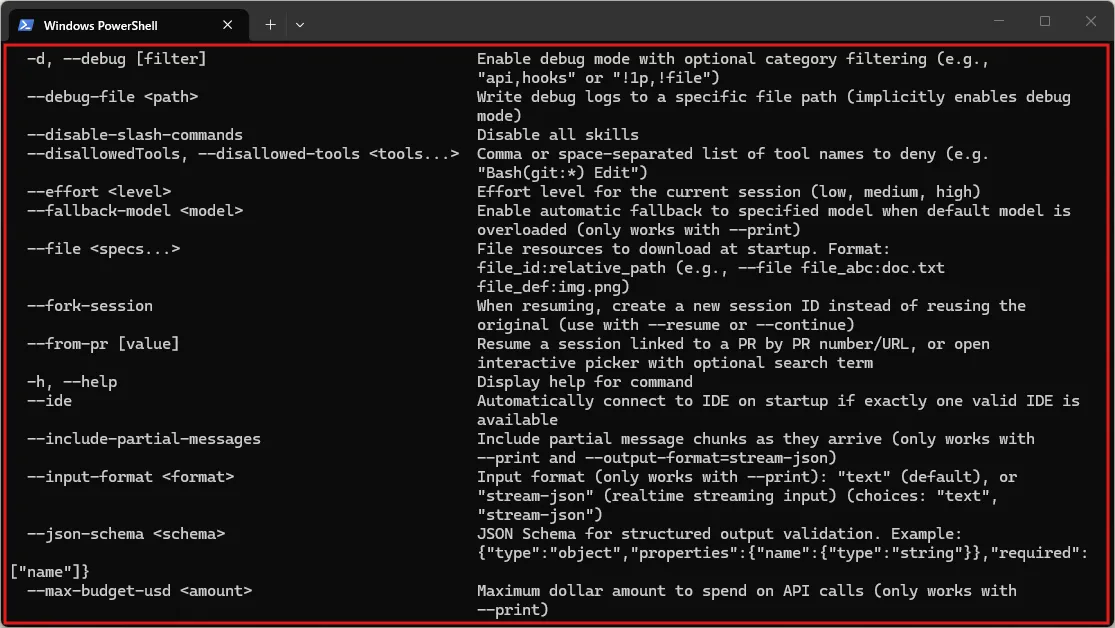Maximize the terminal window
This screenshot has width=1115, height=628.
click(1045, 21)
